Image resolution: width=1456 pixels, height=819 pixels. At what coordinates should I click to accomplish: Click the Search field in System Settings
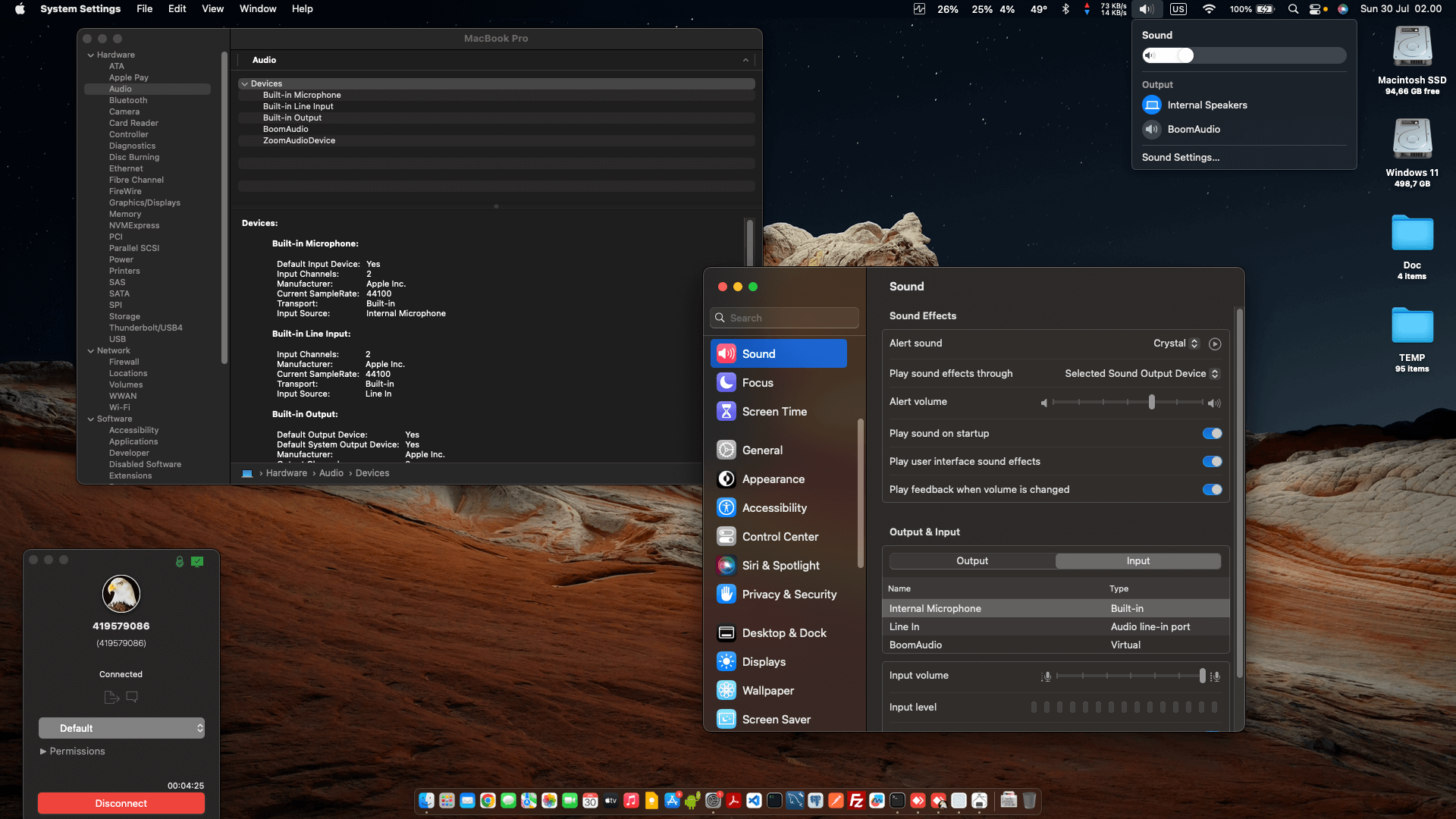(x=784, y=318)
